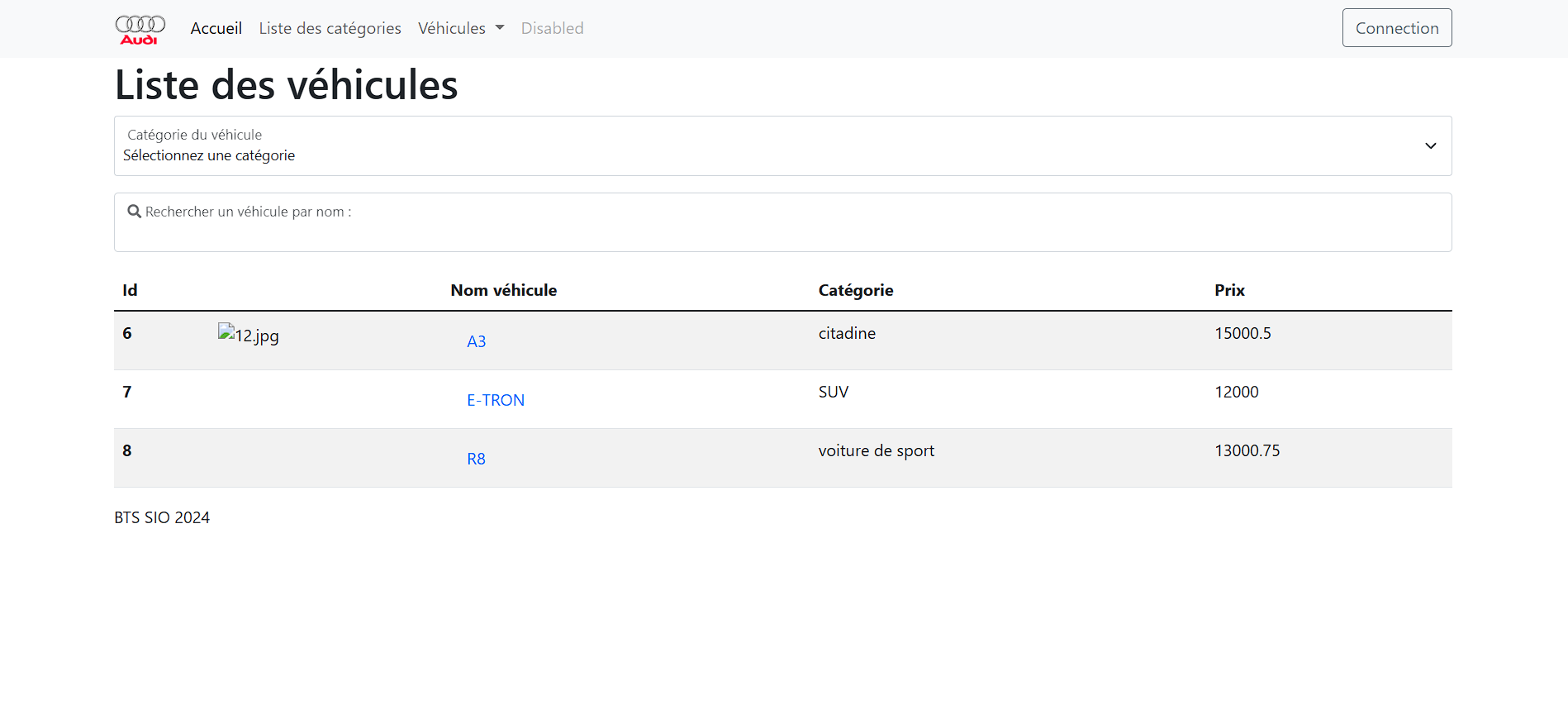The width and height of the screenshot is (1568, 719).
Task: Click the search magnifier icon
Action: click(134, 212)
